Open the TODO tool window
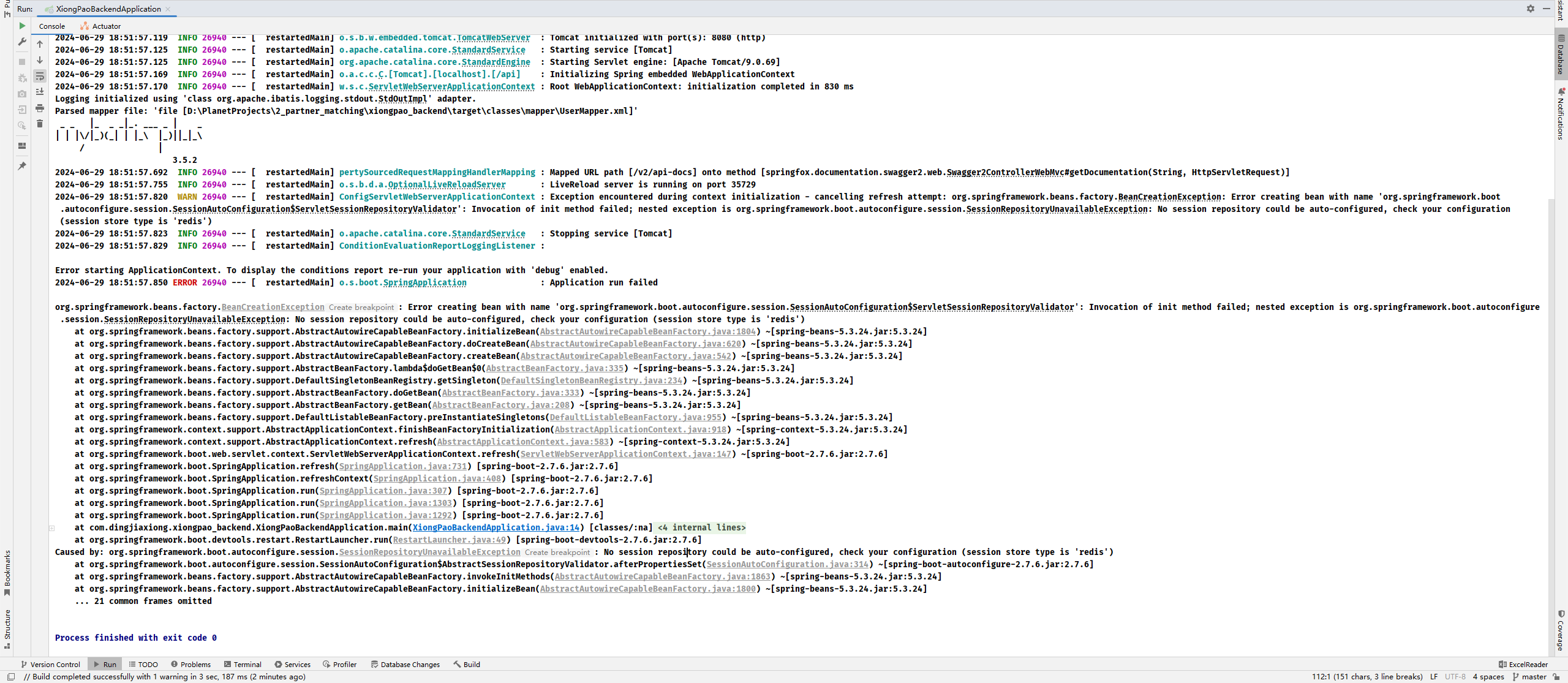The width and height of the screenshot is (1568, 683). coord(143,665)
